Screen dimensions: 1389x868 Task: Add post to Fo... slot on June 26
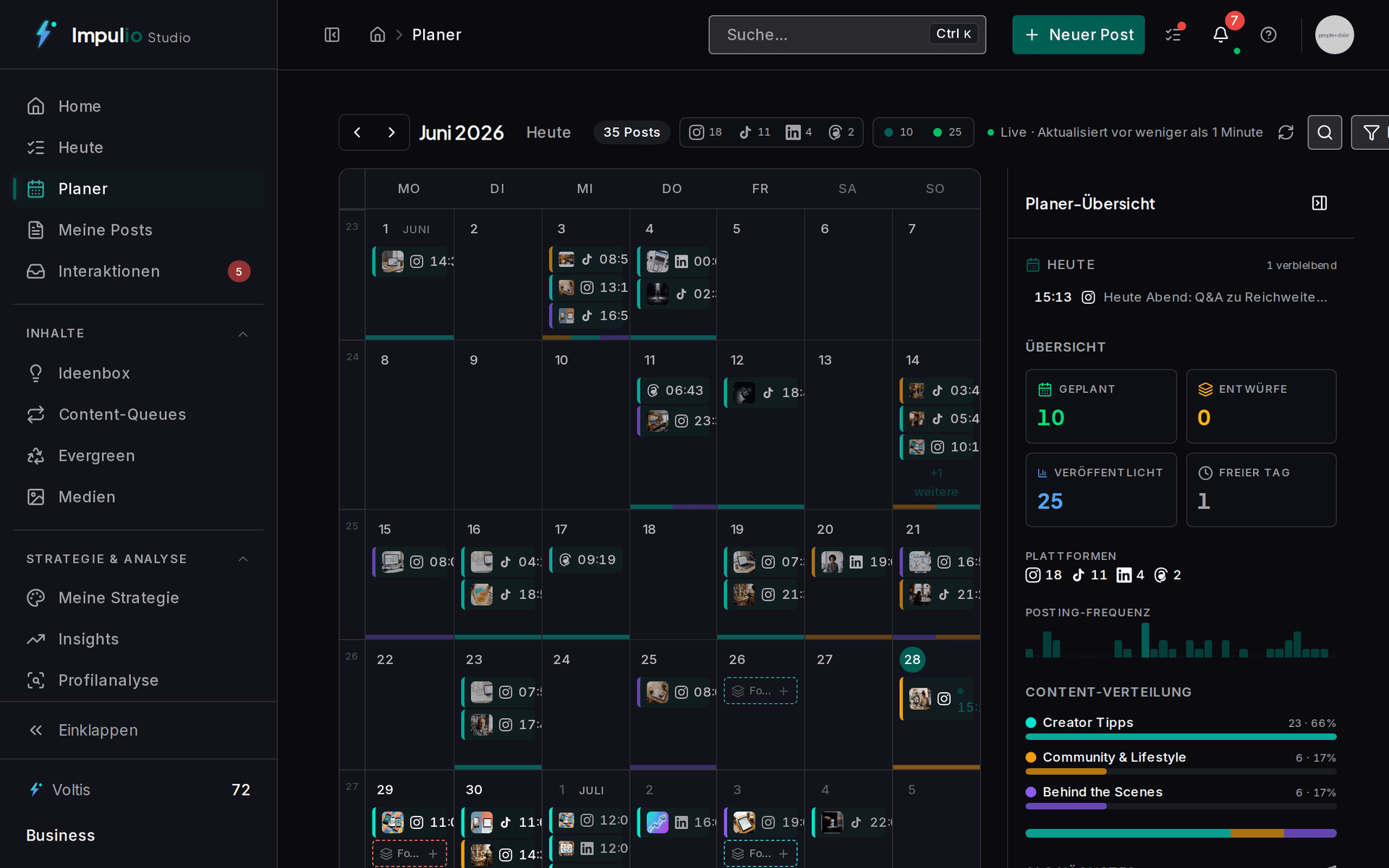[x=760, y=691]
